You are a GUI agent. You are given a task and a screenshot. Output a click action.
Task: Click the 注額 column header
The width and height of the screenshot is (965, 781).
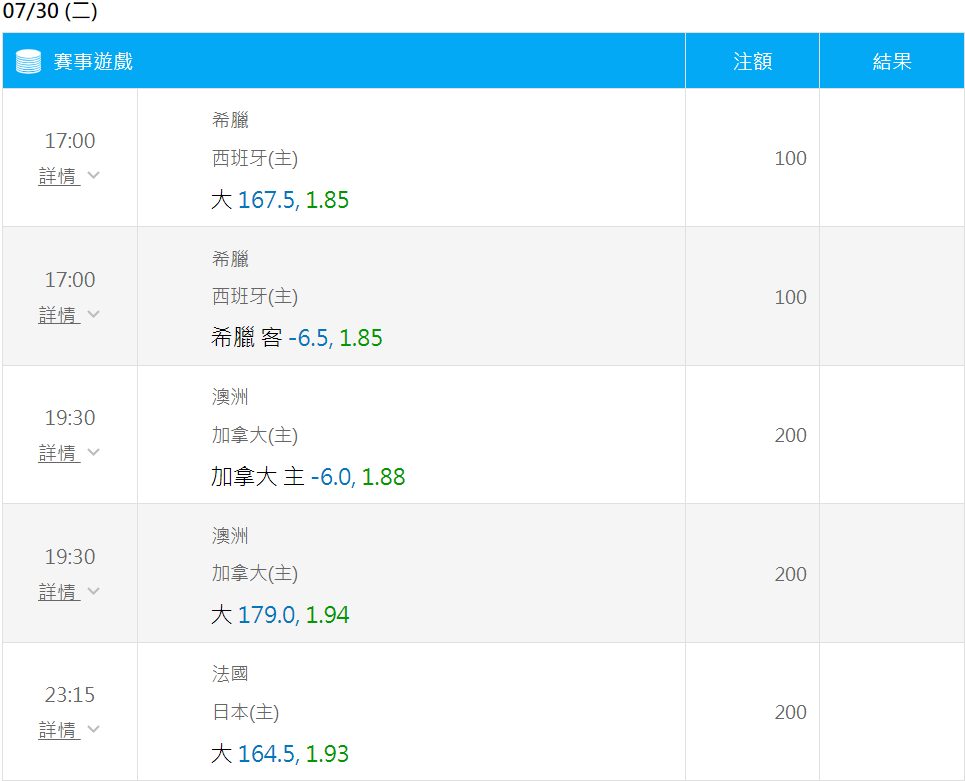[752, 62]
